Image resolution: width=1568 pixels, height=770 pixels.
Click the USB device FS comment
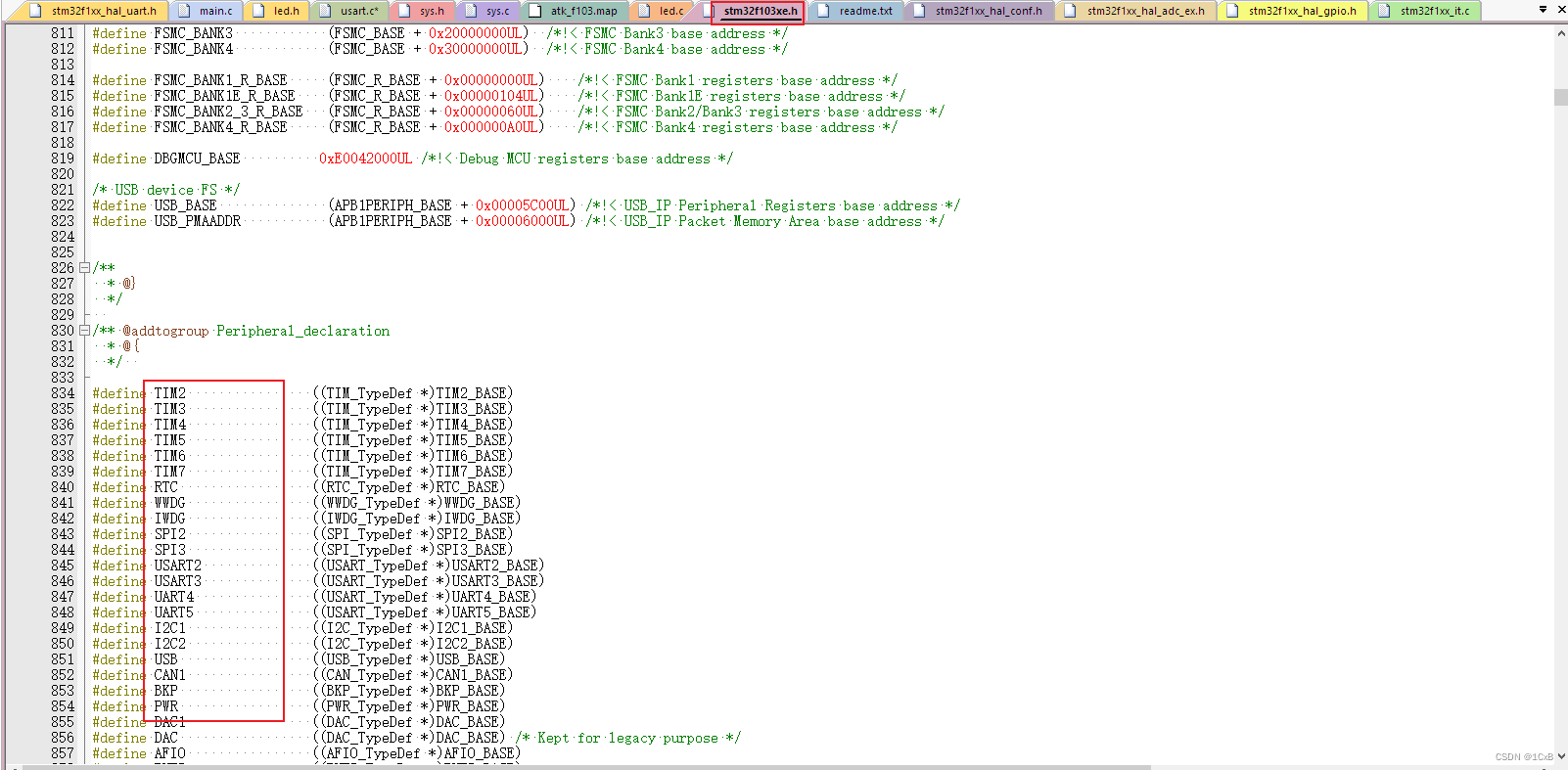(x=166, y=190)
